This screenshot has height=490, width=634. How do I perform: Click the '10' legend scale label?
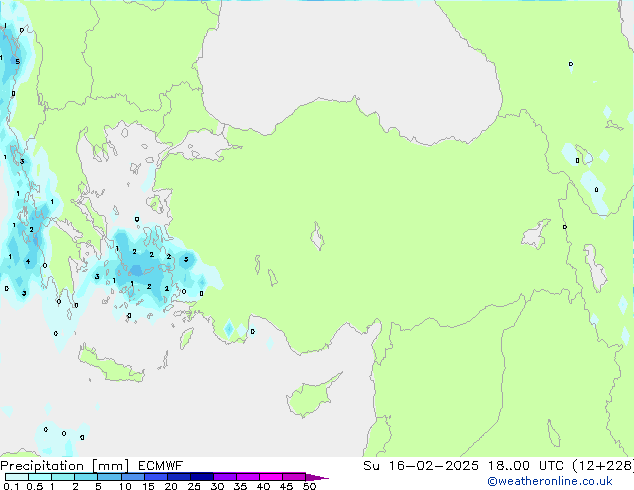[x=125, y=486]
